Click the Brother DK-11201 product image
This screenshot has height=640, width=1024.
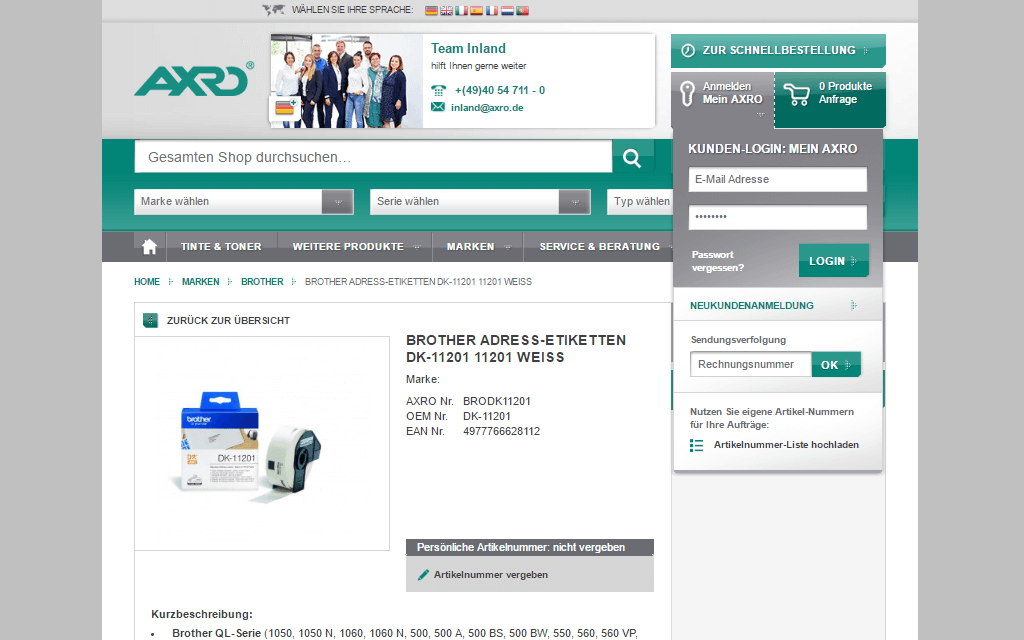[262, 443]
